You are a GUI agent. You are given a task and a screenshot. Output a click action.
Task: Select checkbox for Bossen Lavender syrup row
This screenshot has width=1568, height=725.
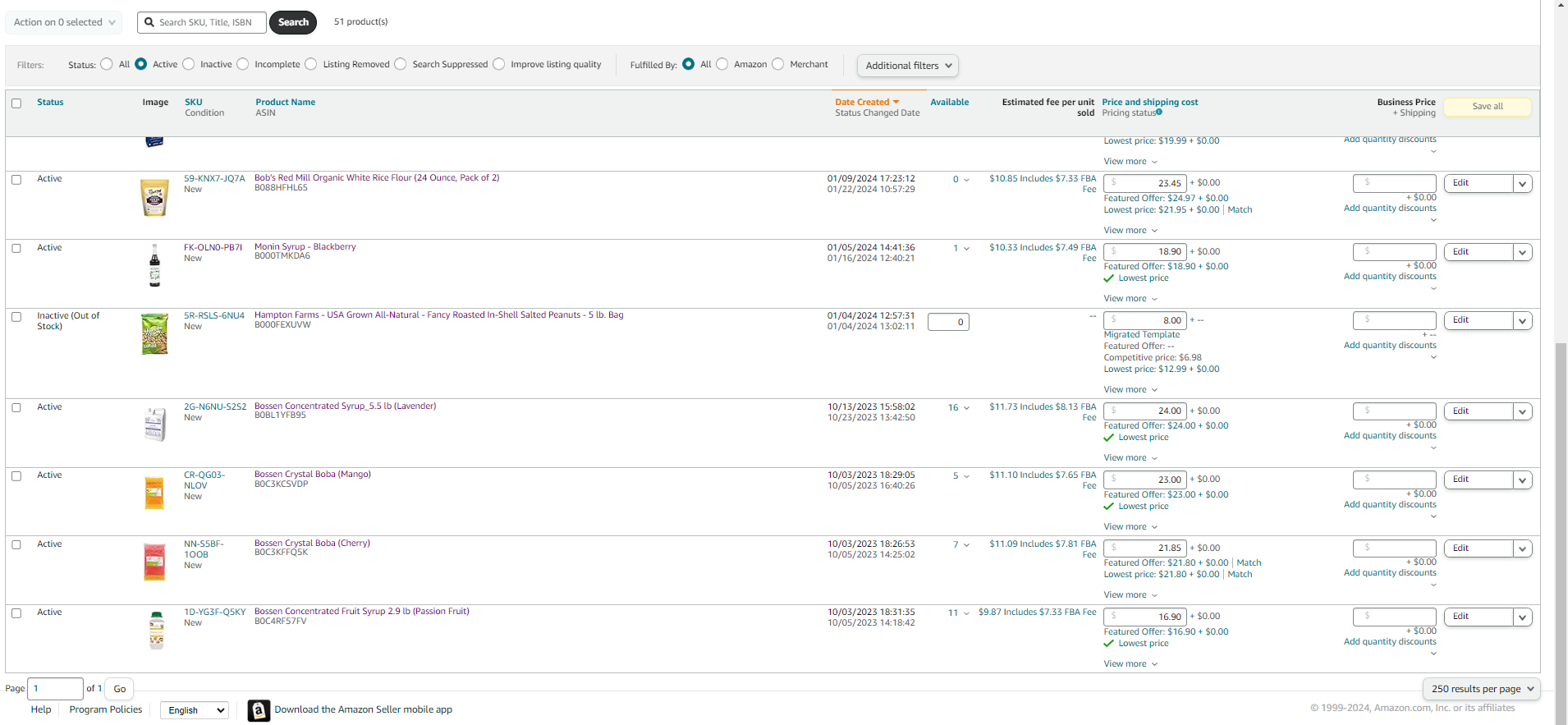(x=16, y=407)
